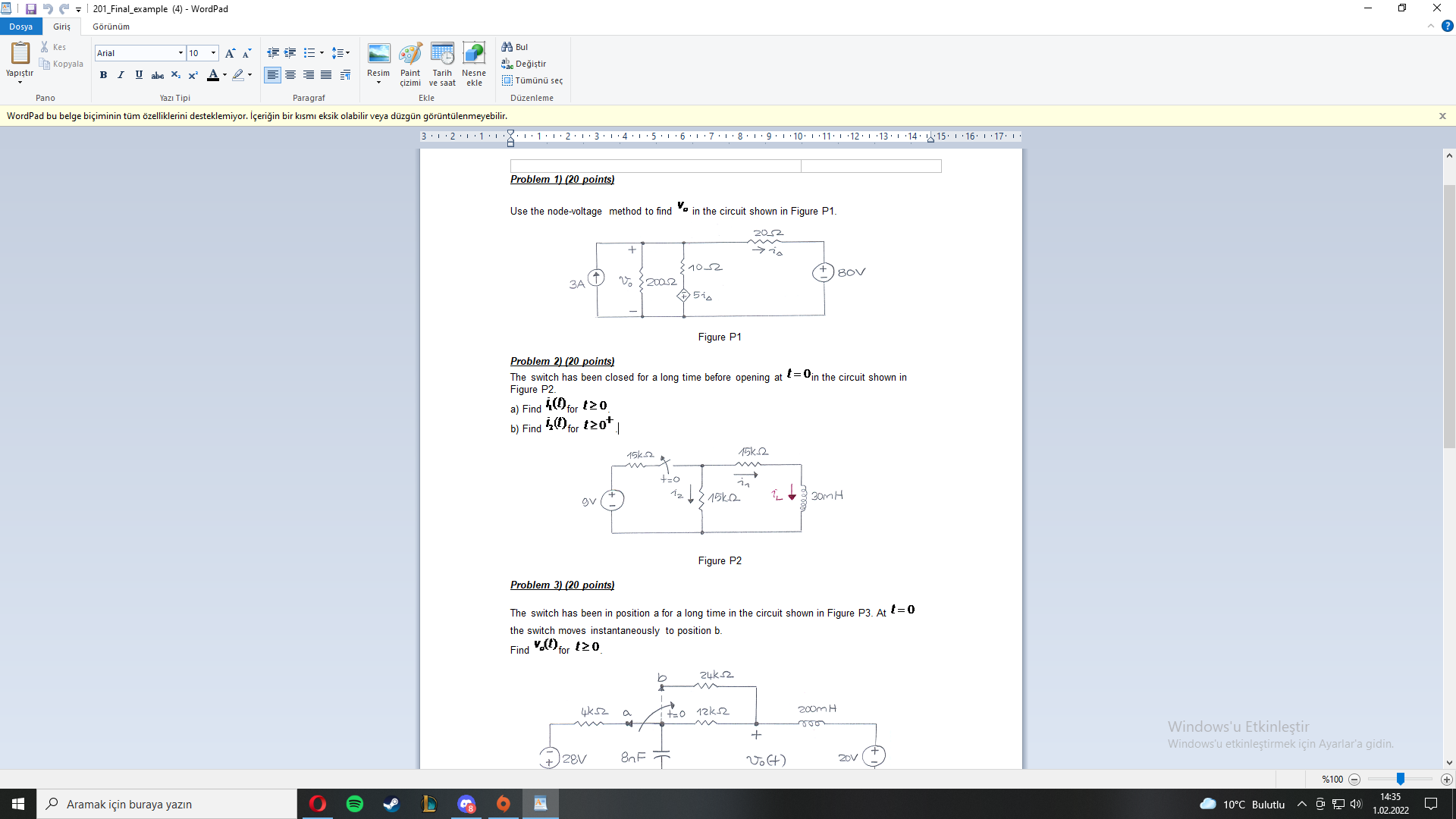This screenshot has height=819, width=1456.
Task: Open the paragraph settings dialog icon
Action: 345,75
